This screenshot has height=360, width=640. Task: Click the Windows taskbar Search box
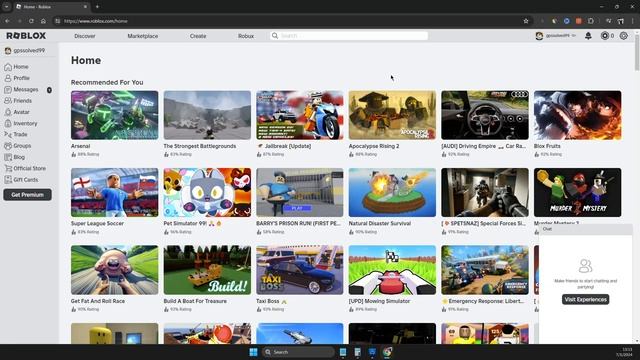pos(298,352)
